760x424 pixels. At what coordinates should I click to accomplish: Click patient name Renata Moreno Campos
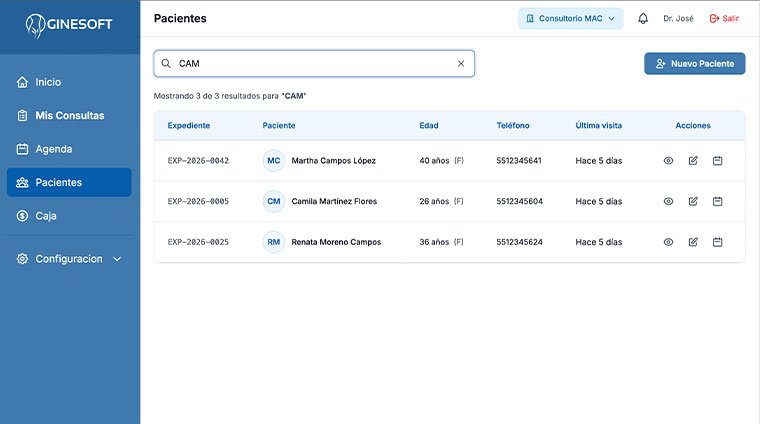point(336,242)
